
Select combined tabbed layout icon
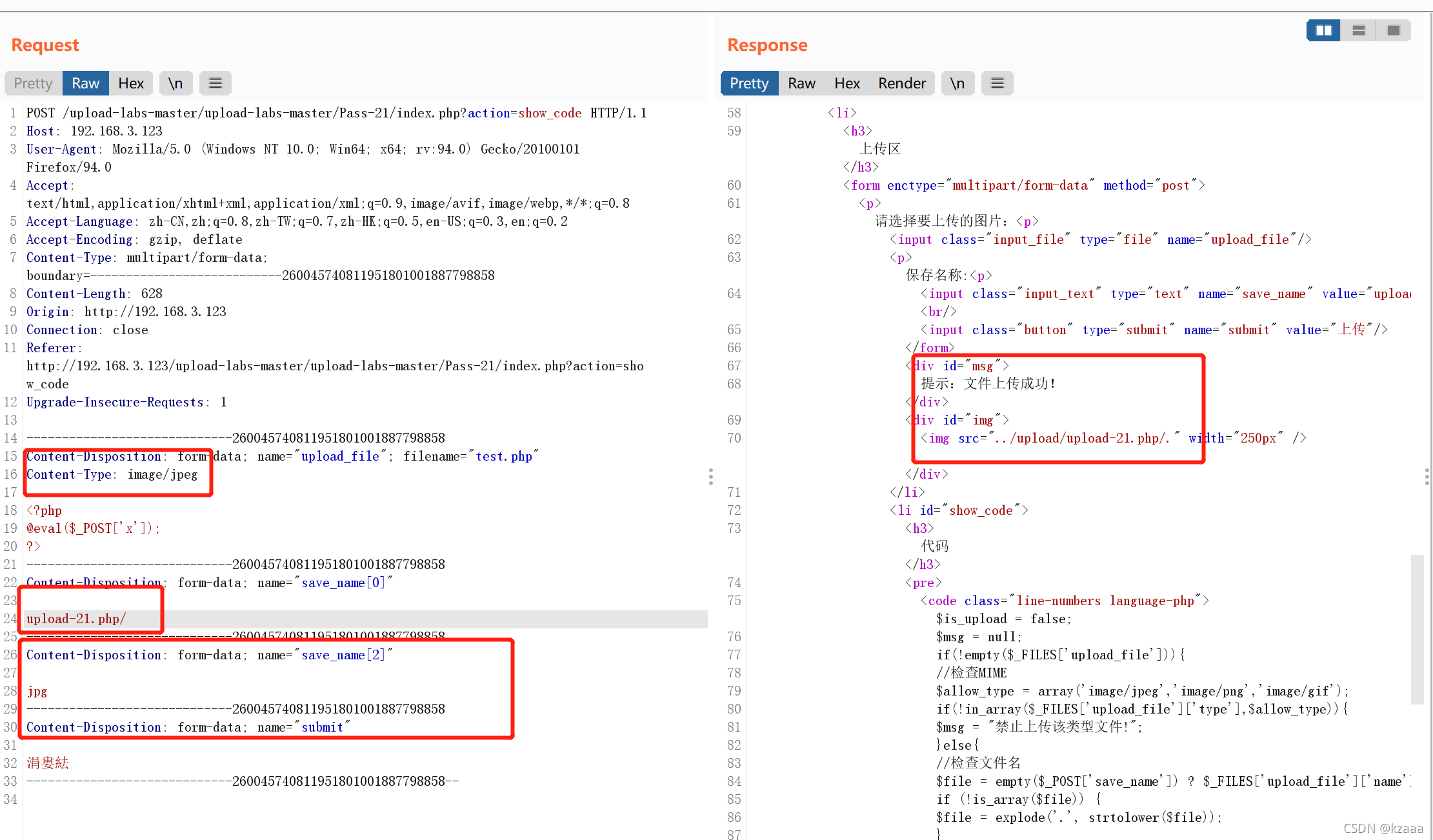[1393, 30]
